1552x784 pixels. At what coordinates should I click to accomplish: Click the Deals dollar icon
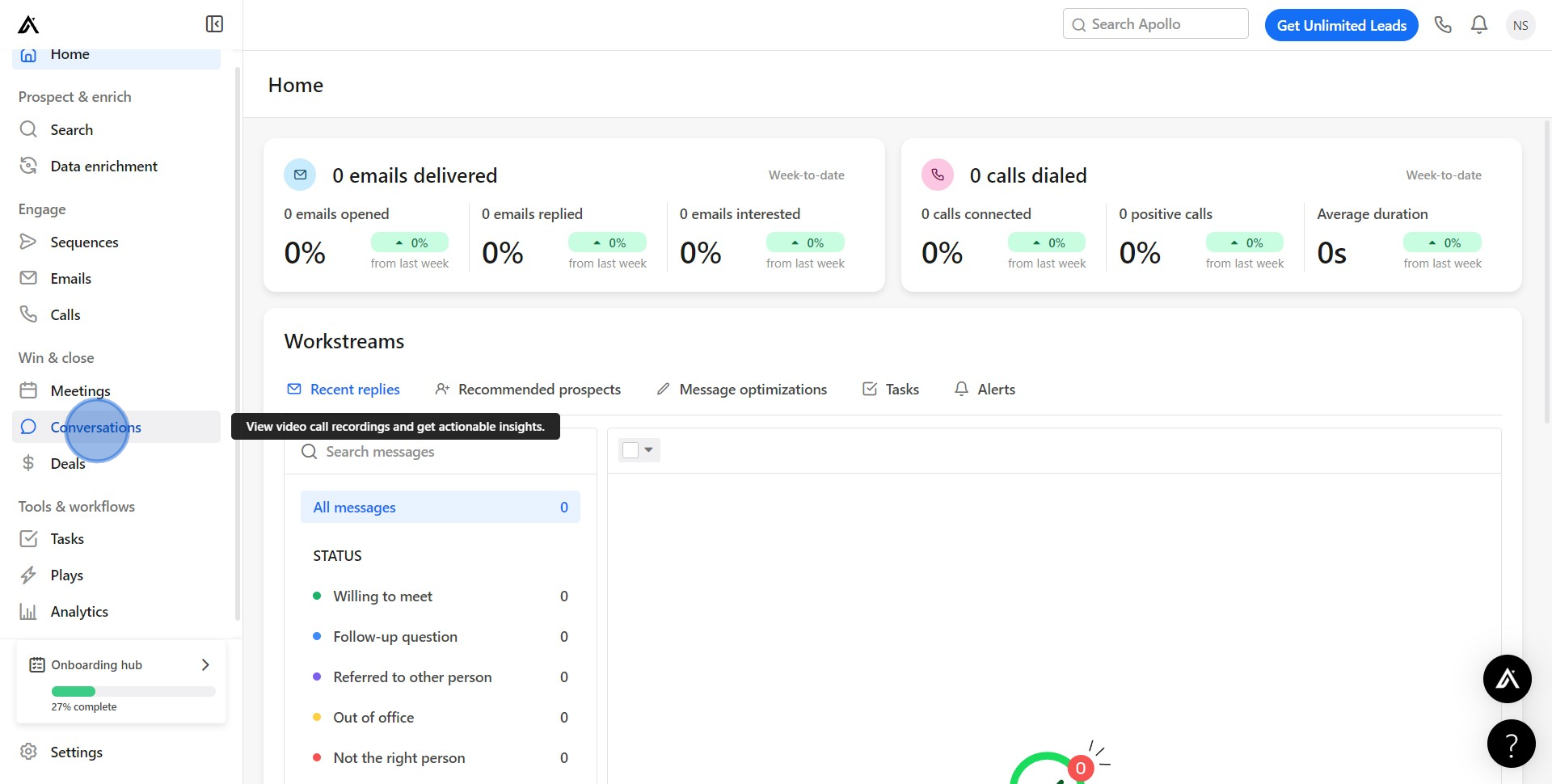click(x=28, y=463)
